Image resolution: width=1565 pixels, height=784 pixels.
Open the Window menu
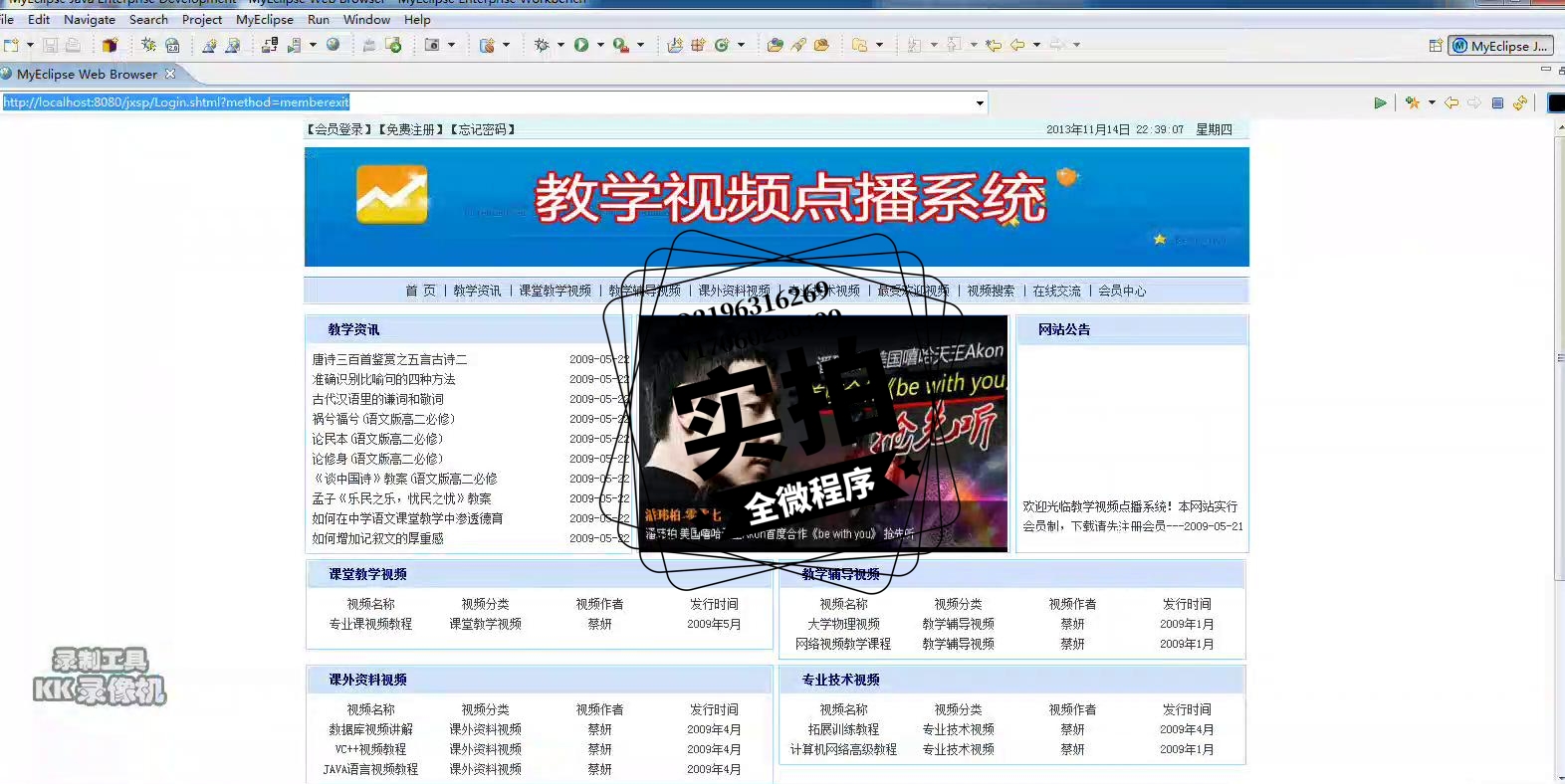coord(366,19)
